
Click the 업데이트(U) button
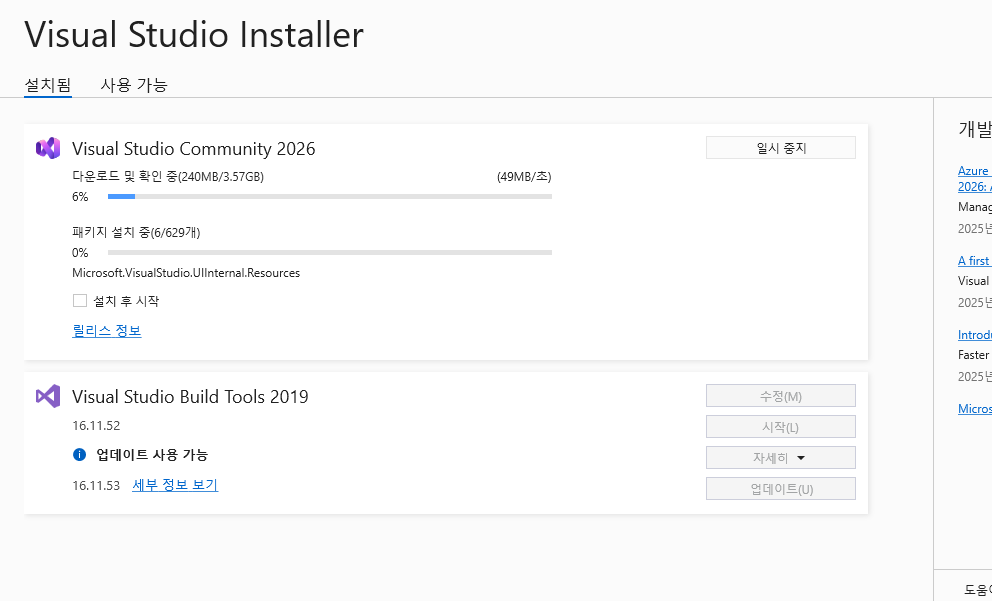click(781, 488)
